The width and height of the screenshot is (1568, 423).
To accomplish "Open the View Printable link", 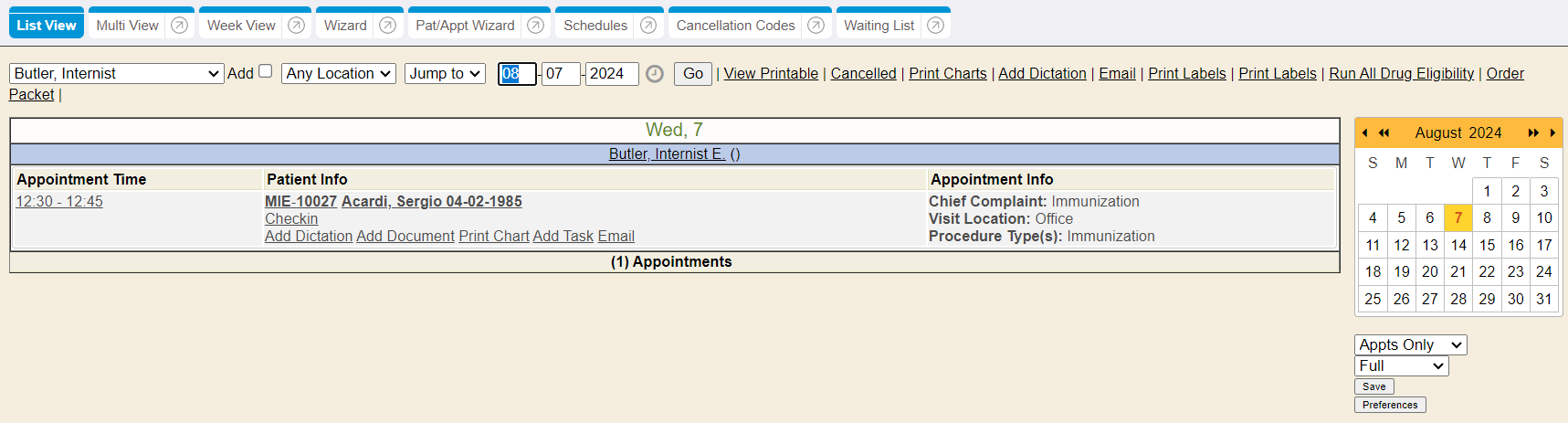I will 771,74.
